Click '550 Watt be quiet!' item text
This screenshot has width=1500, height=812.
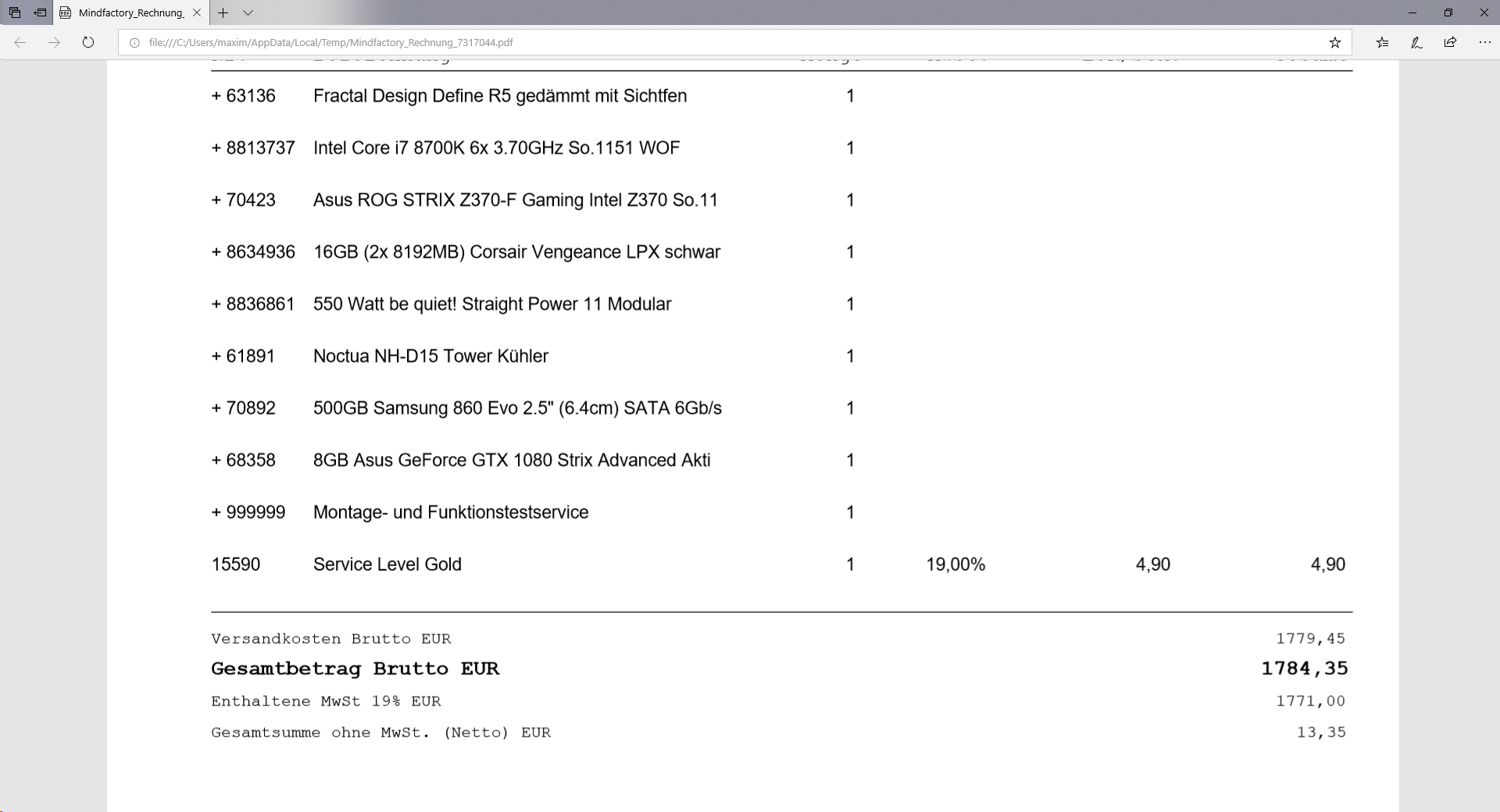click(x=492, y=304)
